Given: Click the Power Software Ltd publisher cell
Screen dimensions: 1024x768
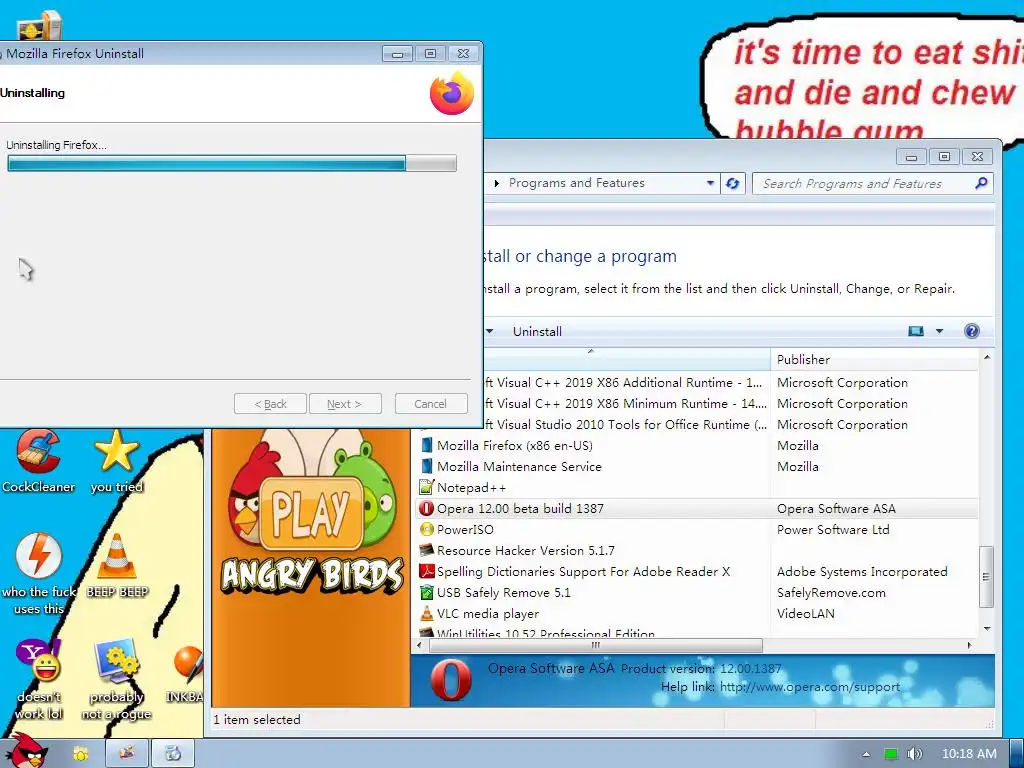Looking at the screenshot, I should pyautogui.click(x=833, y=529).
